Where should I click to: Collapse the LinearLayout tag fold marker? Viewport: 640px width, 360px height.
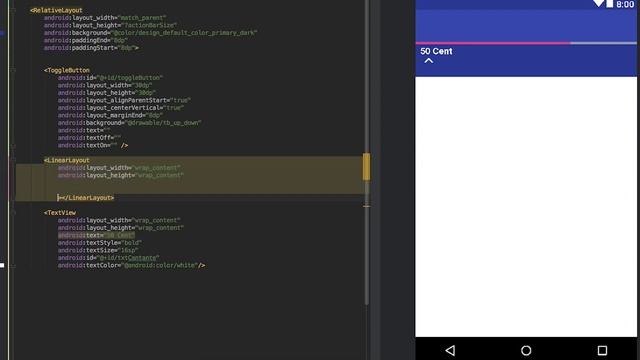click(x=13, y=160)
